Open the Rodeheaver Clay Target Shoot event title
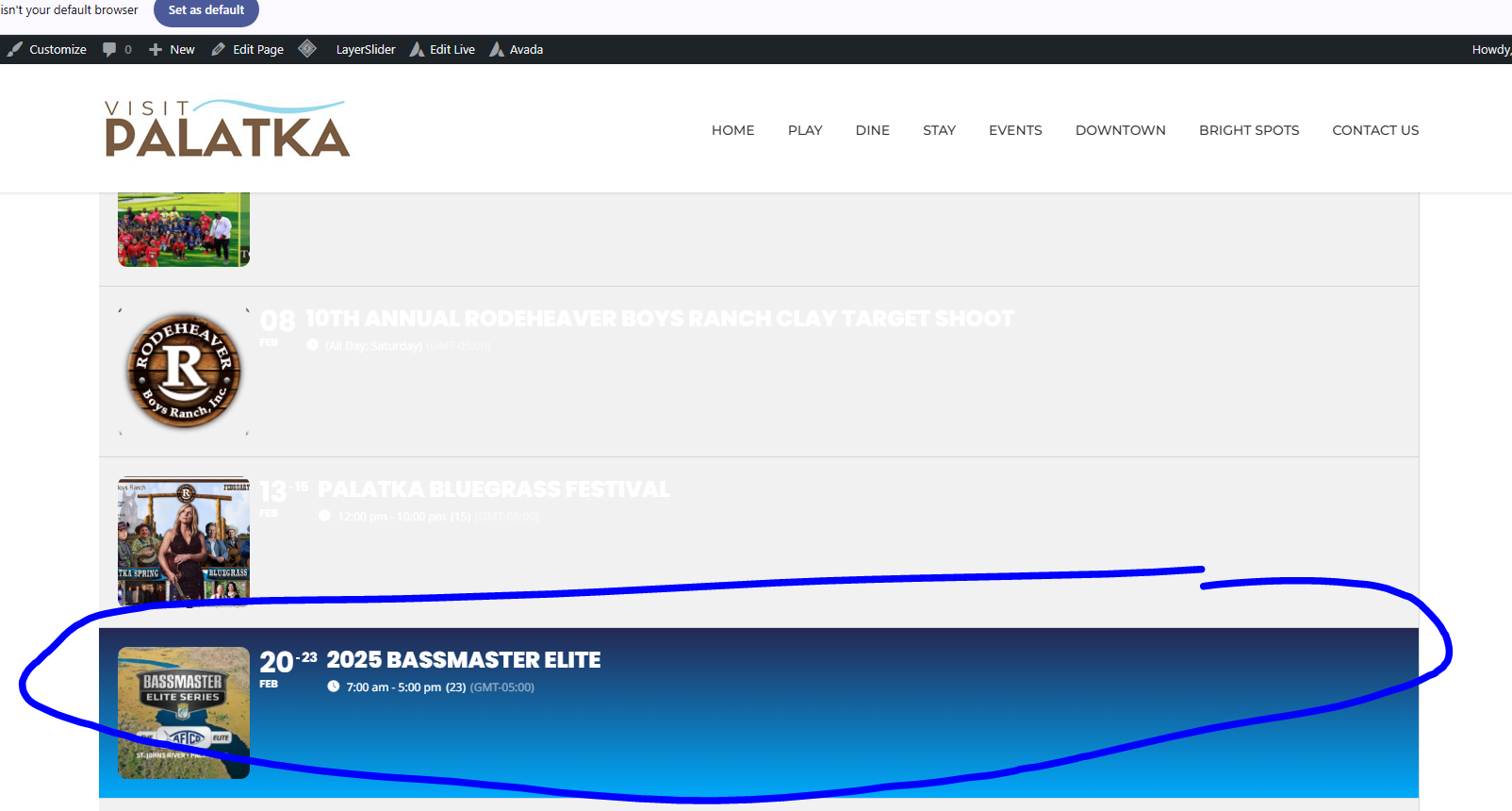 (660, 319)
